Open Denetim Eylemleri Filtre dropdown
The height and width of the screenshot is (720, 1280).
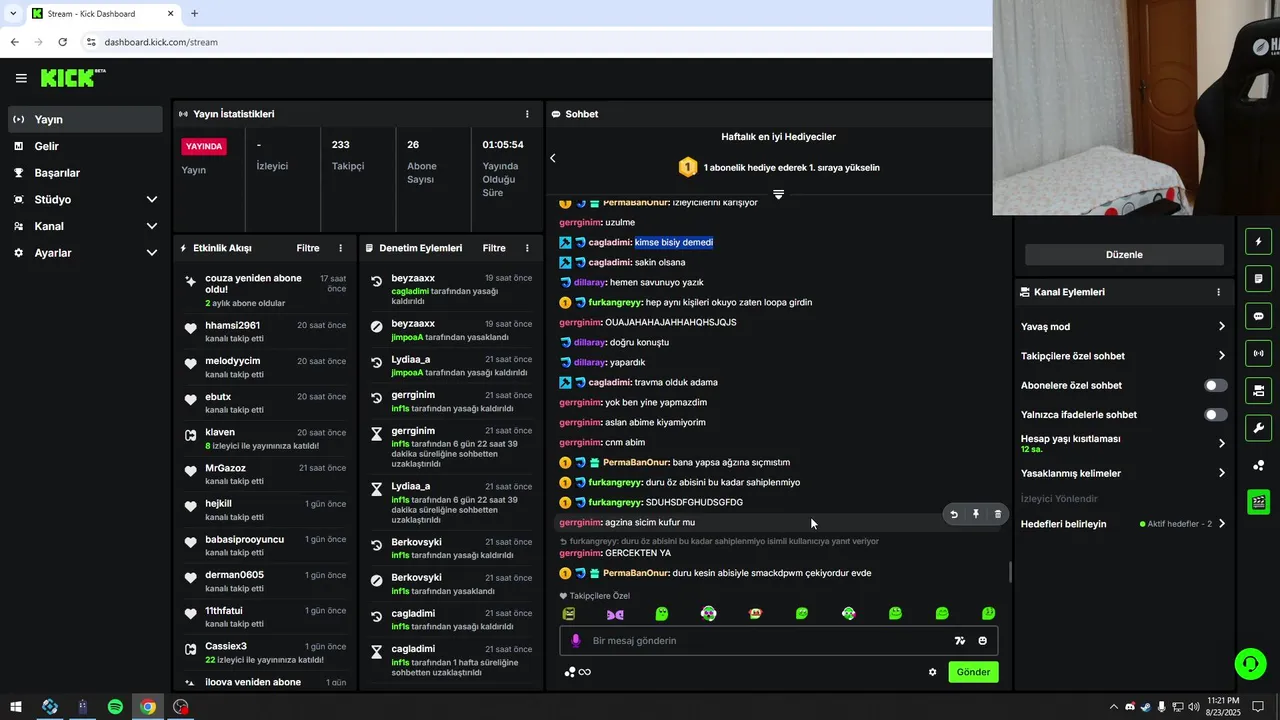pos(494,248)
